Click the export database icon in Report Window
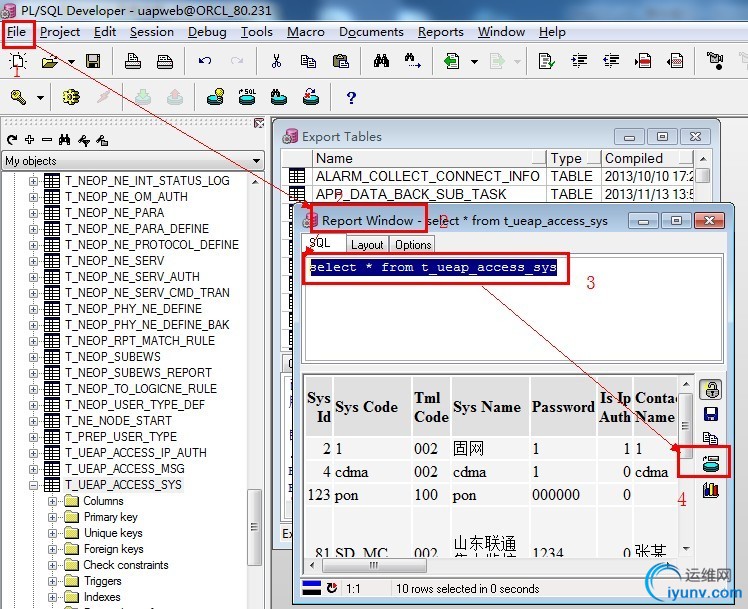This screenshot has width=748, height=609. (x=711, y=463)
